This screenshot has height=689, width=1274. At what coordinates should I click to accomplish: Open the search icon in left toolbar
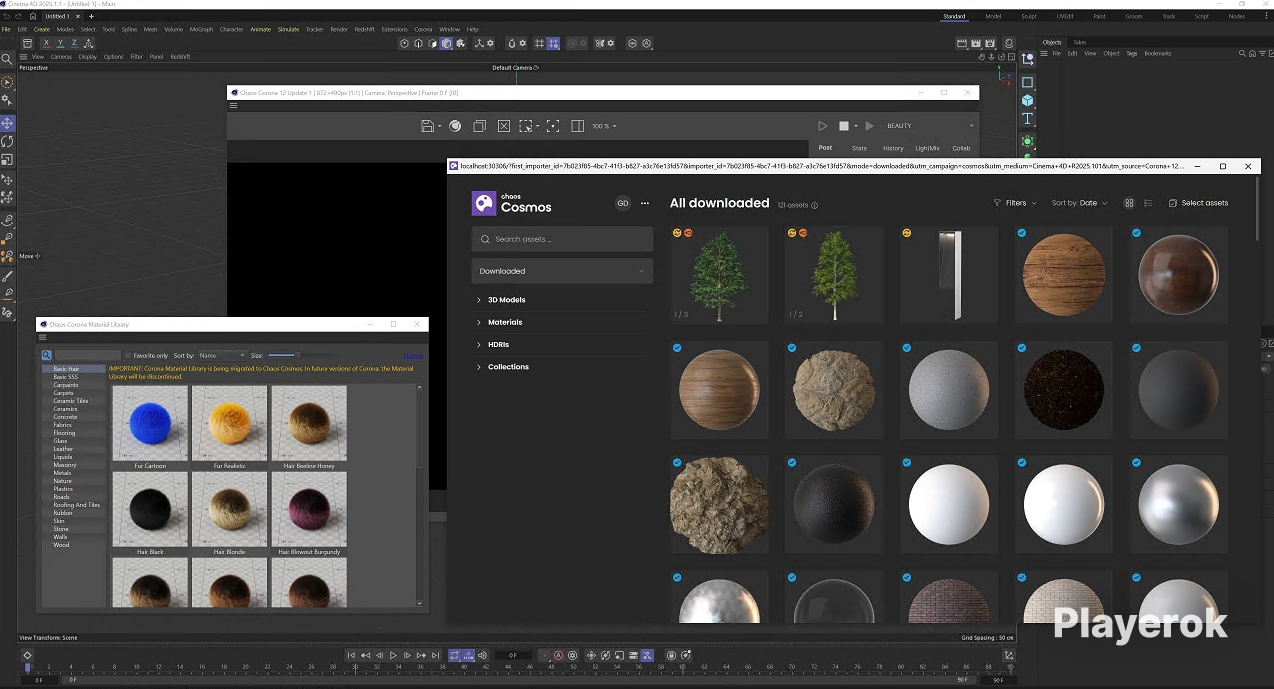7,59
